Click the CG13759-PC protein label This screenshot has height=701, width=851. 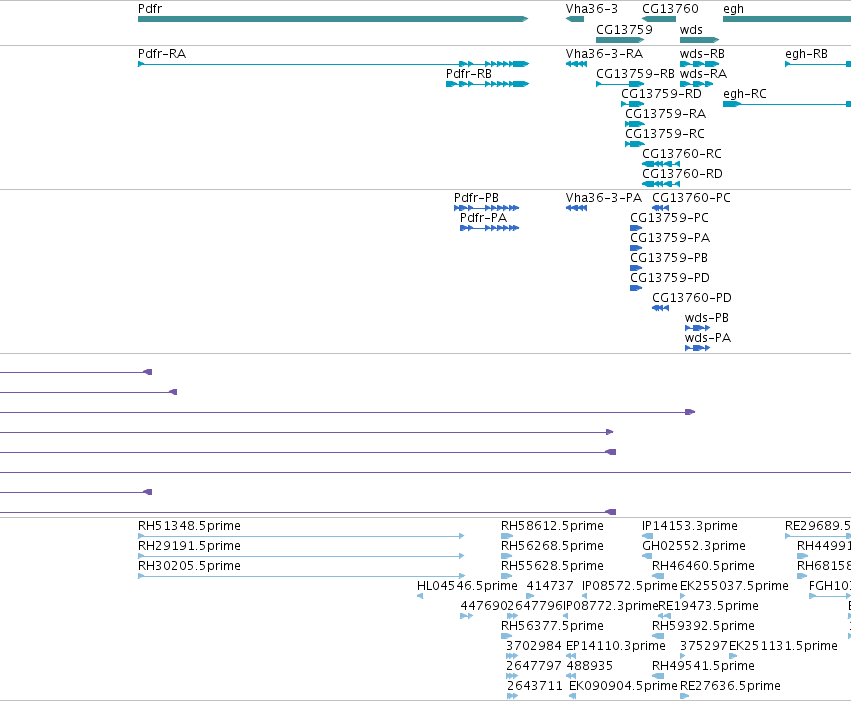click(x=669, y=218)
